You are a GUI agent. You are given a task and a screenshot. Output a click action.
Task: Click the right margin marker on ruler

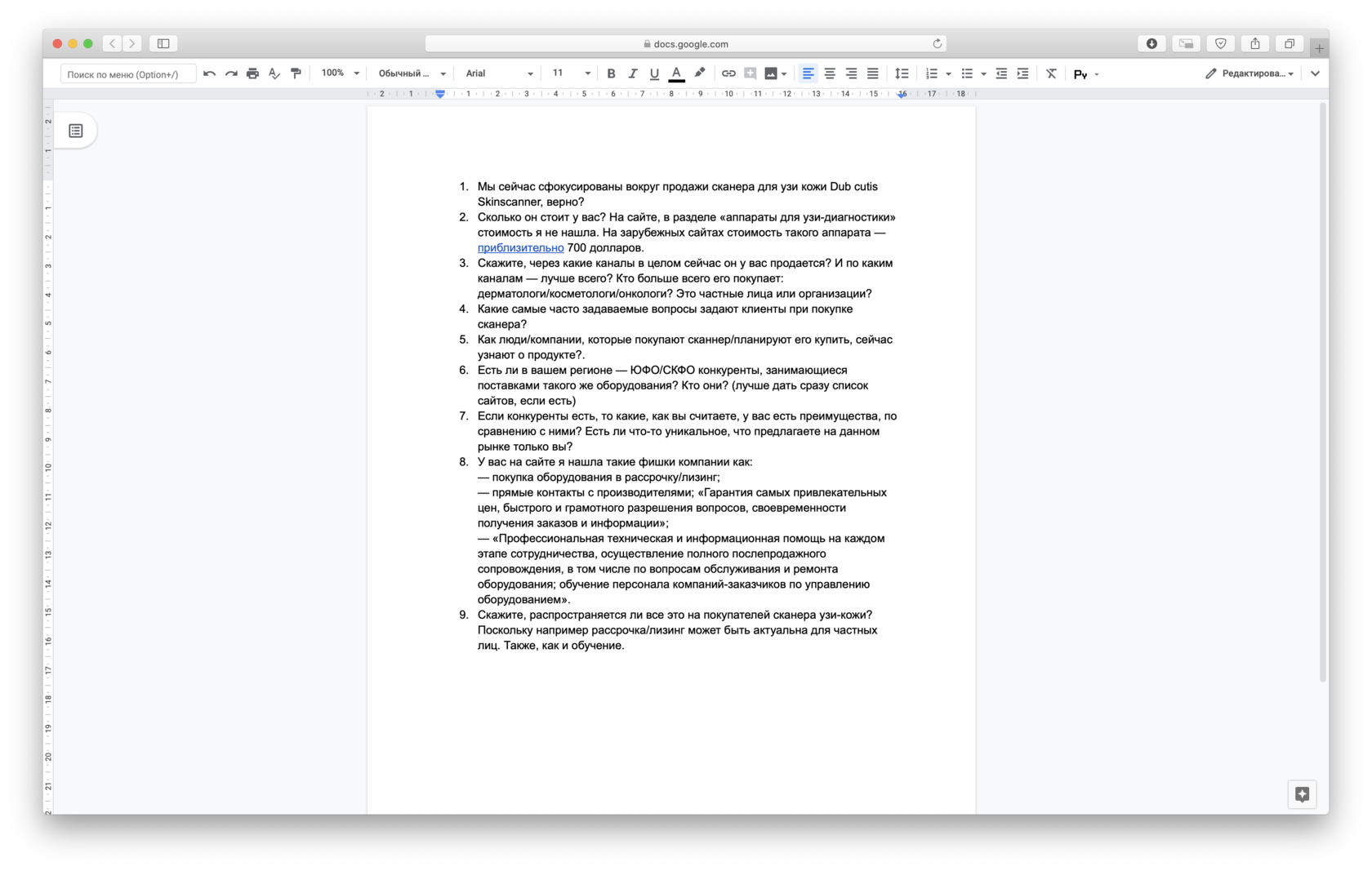902,95
